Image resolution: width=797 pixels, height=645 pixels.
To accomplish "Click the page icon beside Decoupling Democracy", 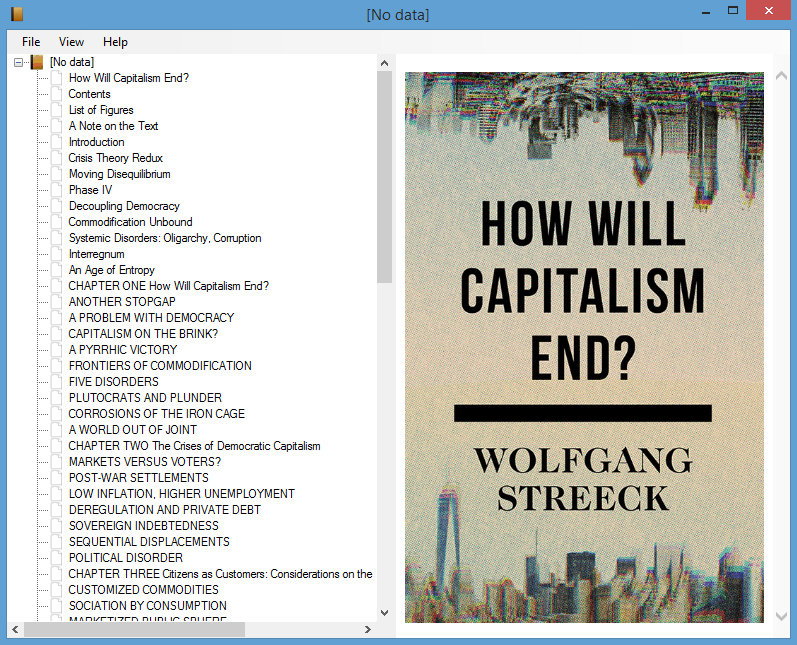I will pyautogui.click(x=56, y=206).
